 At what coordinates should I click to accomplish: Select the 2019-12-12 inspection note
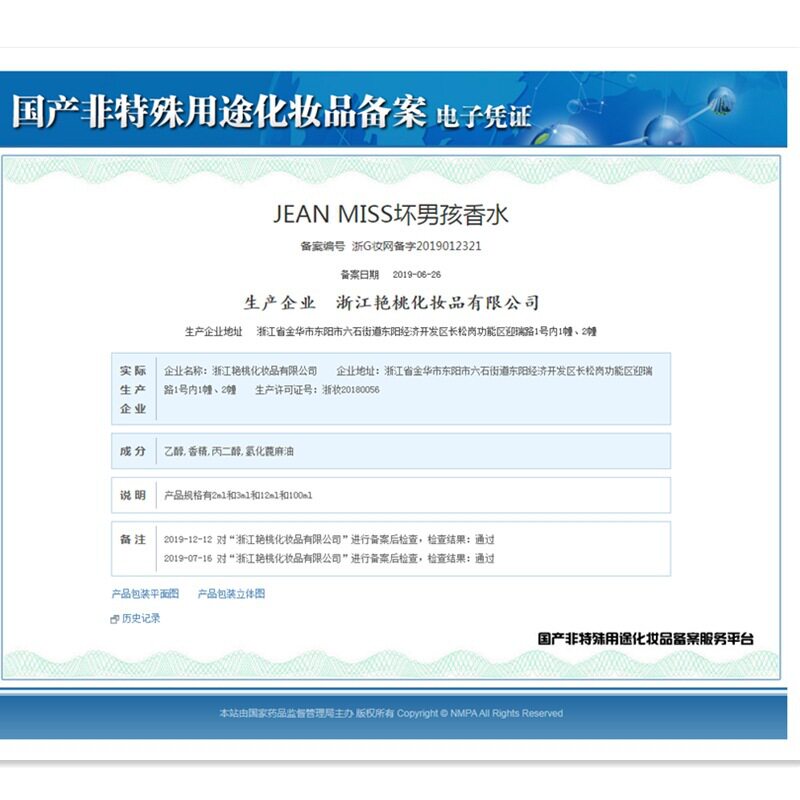click(329, 539)
